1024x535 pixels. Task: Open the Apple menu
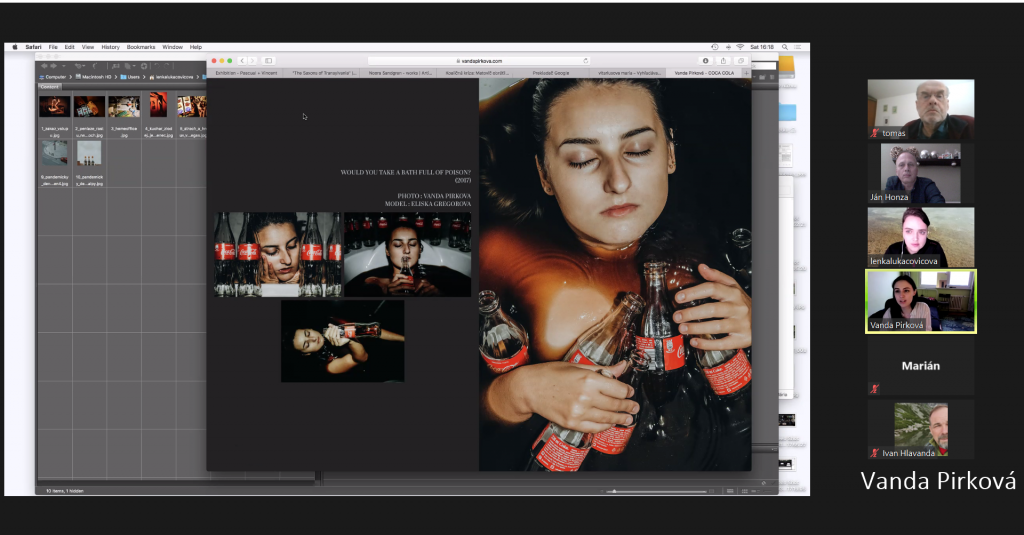(14, 47)
